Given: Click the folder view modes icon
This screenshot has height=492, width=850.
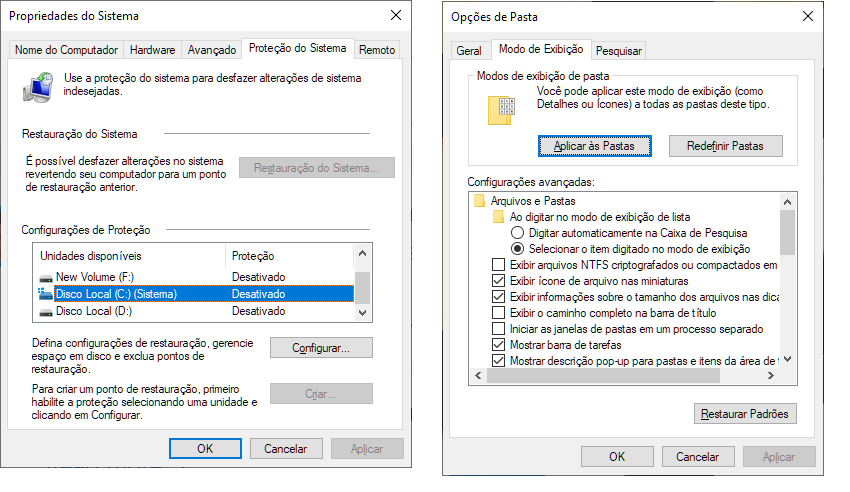Looking at the screenshot, I should pos(501,111).
